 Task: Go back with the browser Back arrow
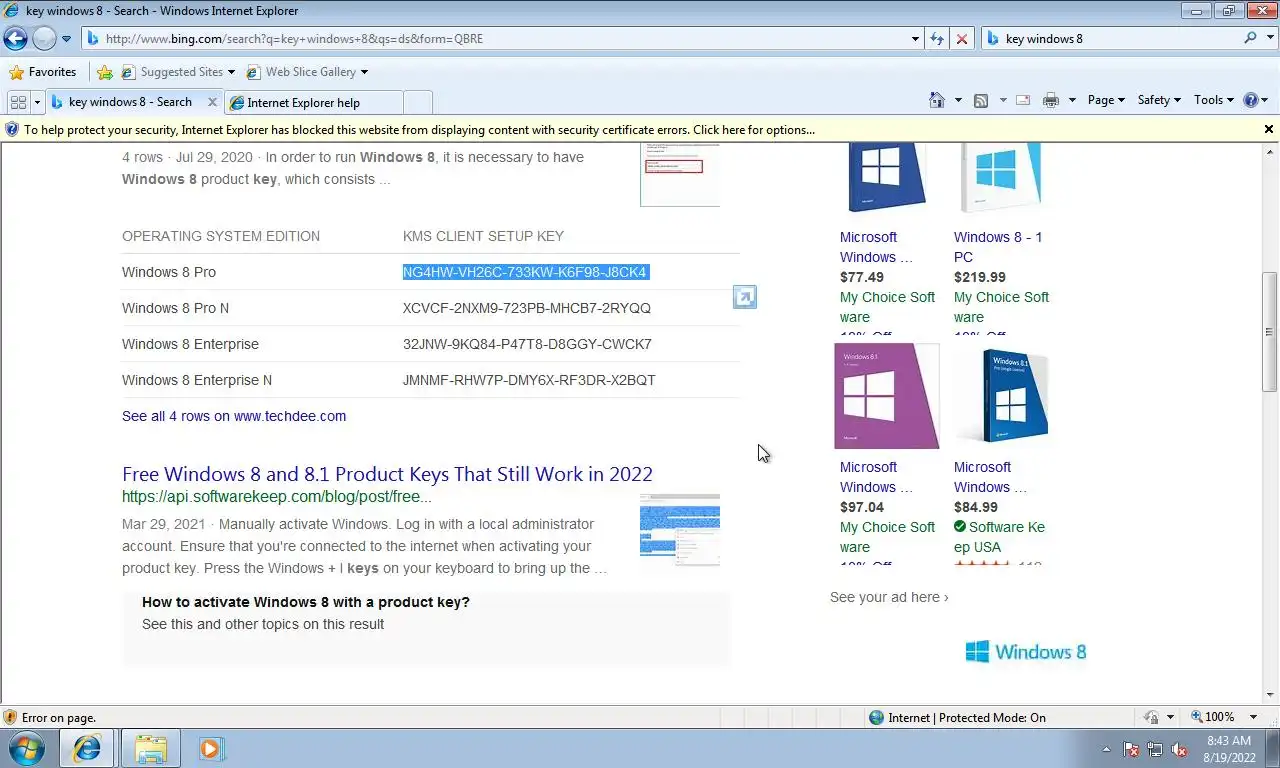tap(15, 39)
